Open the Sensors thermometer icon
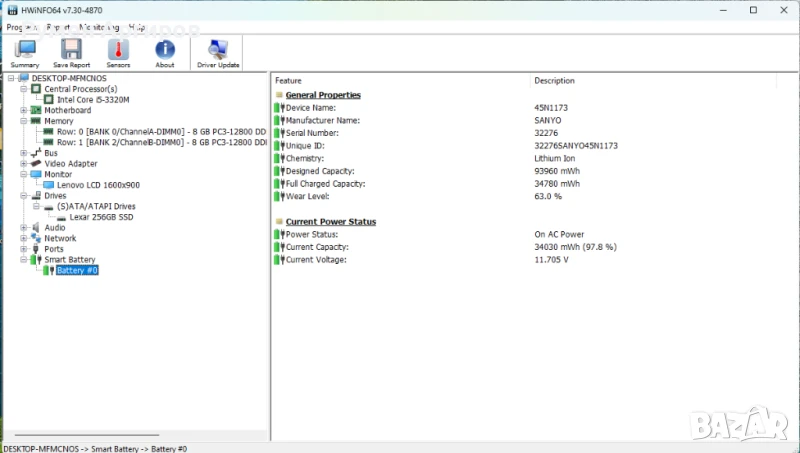 point(118,52)
